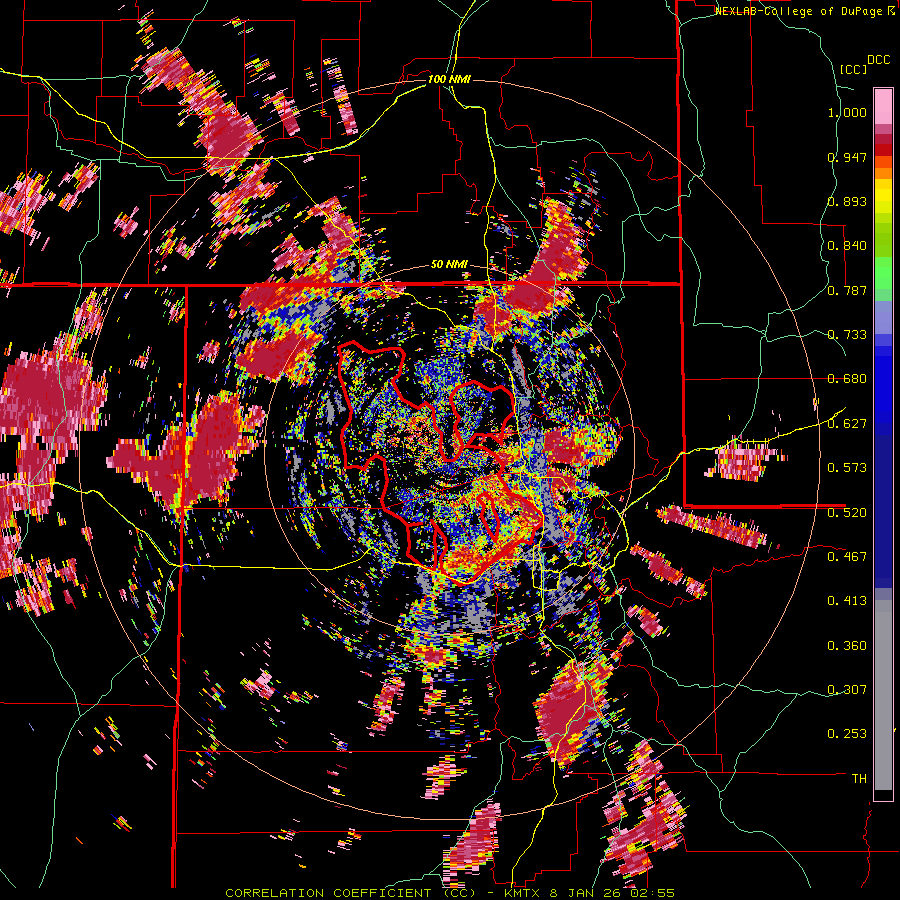
Task: Click the 02:55 timestamp in caption
Action: tap(654, 893)
